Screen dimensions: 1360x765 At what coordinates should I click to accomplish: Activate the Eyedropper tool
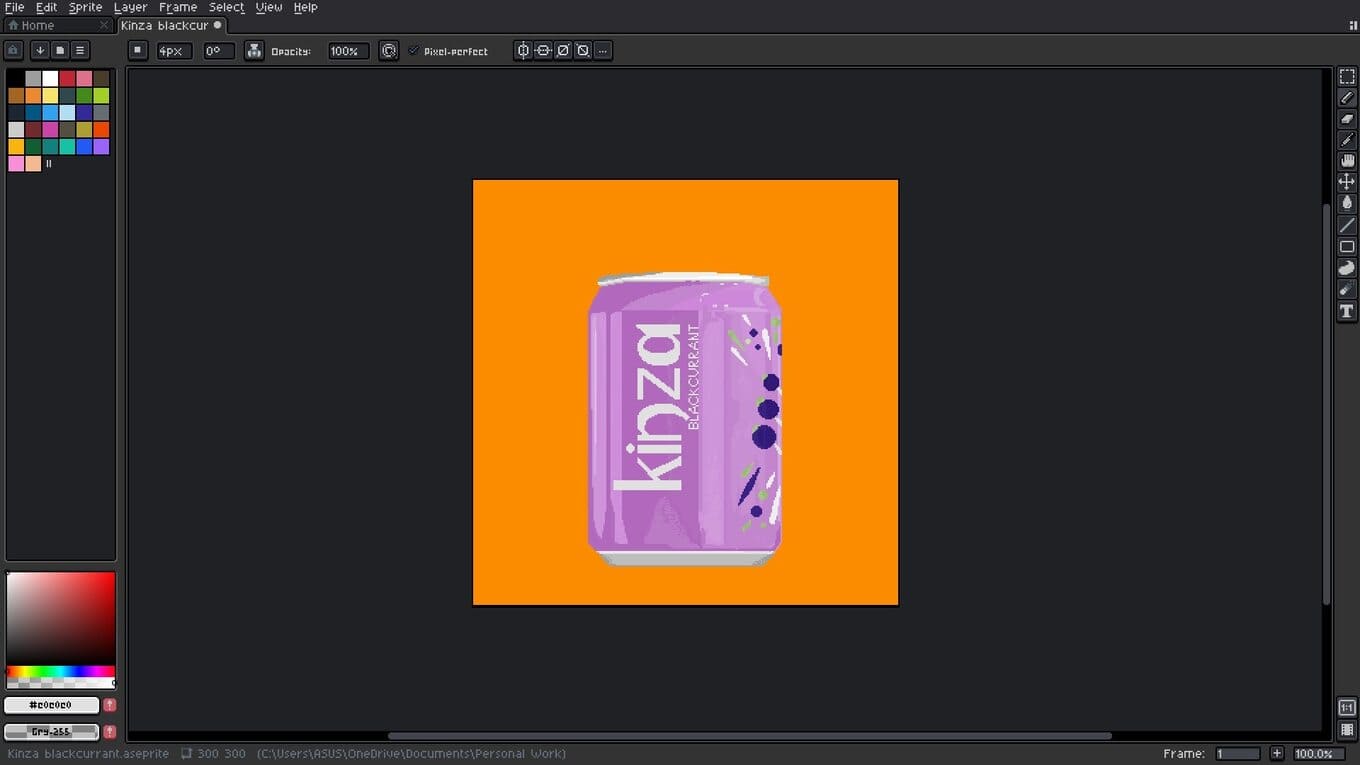(1347, 140)
